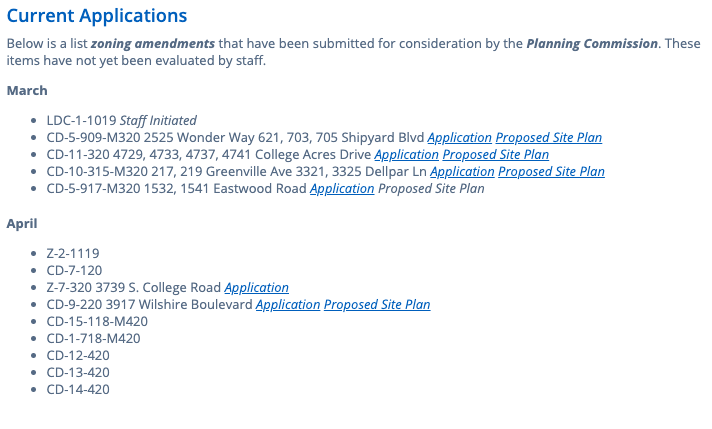Open Application link for CD-10-315-M320
The image size is (712, 429).
(x=462, y=172)
